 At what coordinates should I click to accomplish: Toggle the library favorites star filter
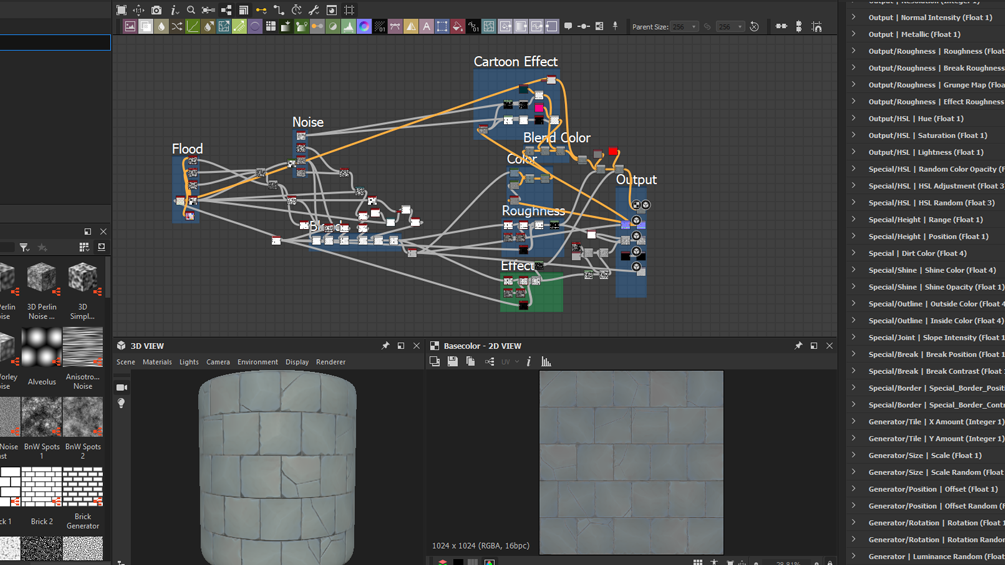click(x=42, y=247)
